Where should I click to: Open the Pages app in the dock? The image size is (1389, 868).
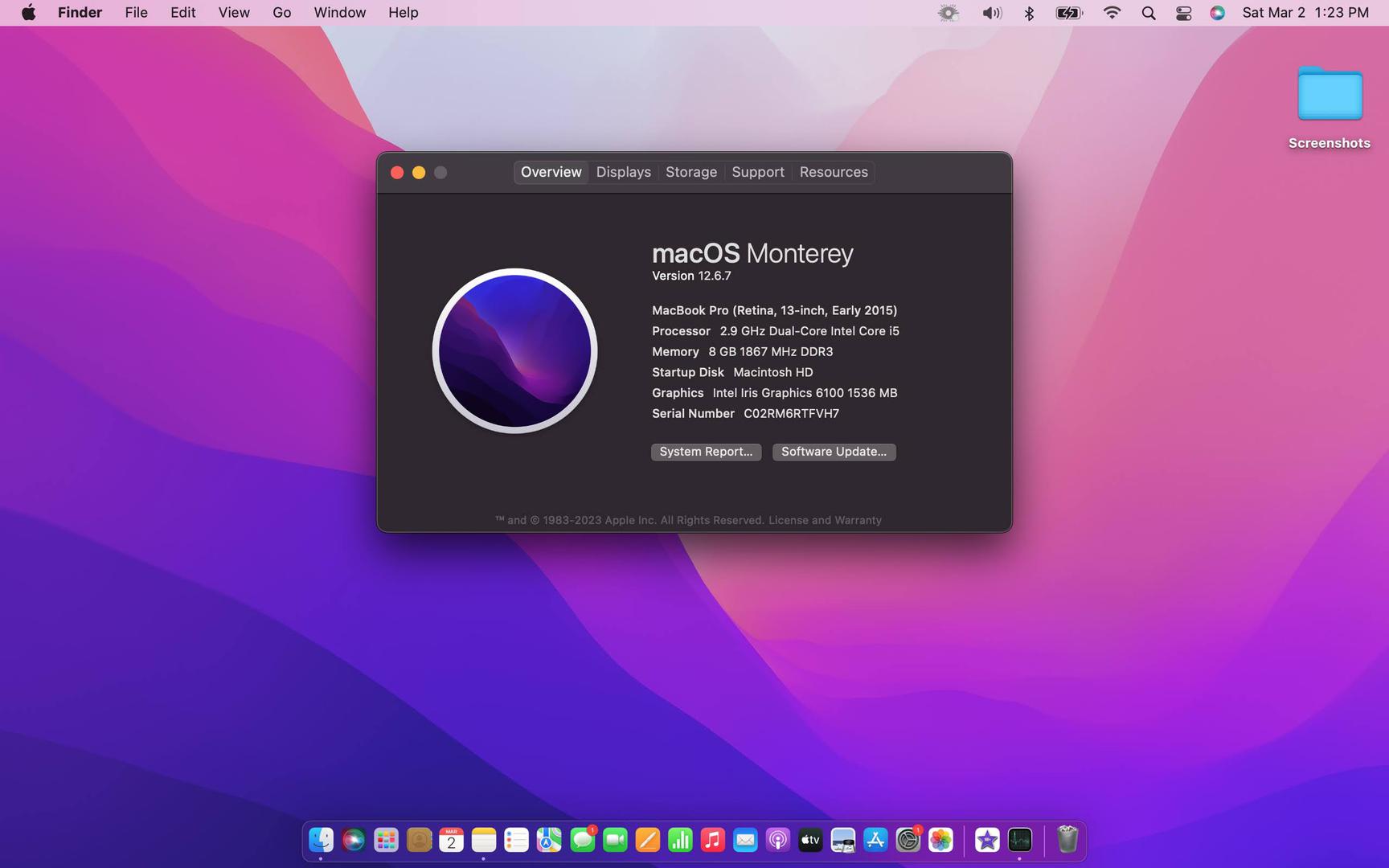tap(648, 841)
